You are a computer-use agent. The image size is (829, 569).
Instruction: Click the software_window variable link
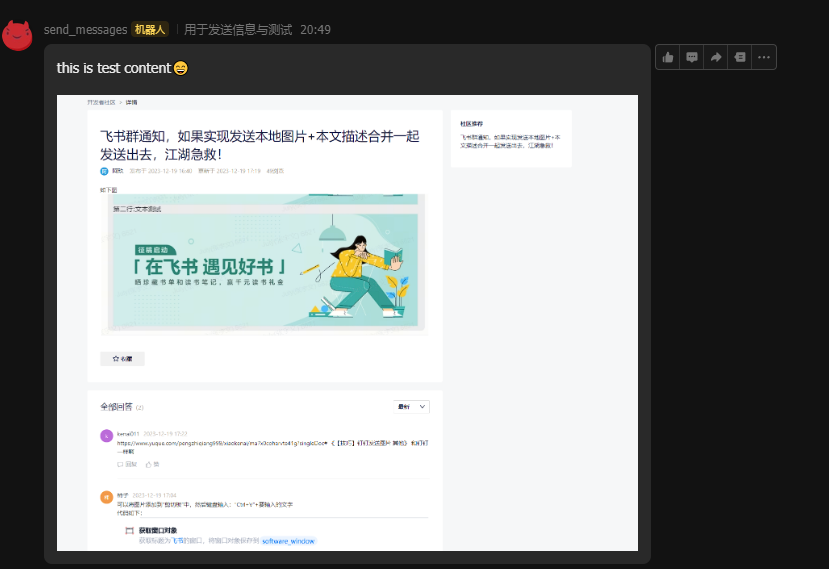tap(288, 540)
